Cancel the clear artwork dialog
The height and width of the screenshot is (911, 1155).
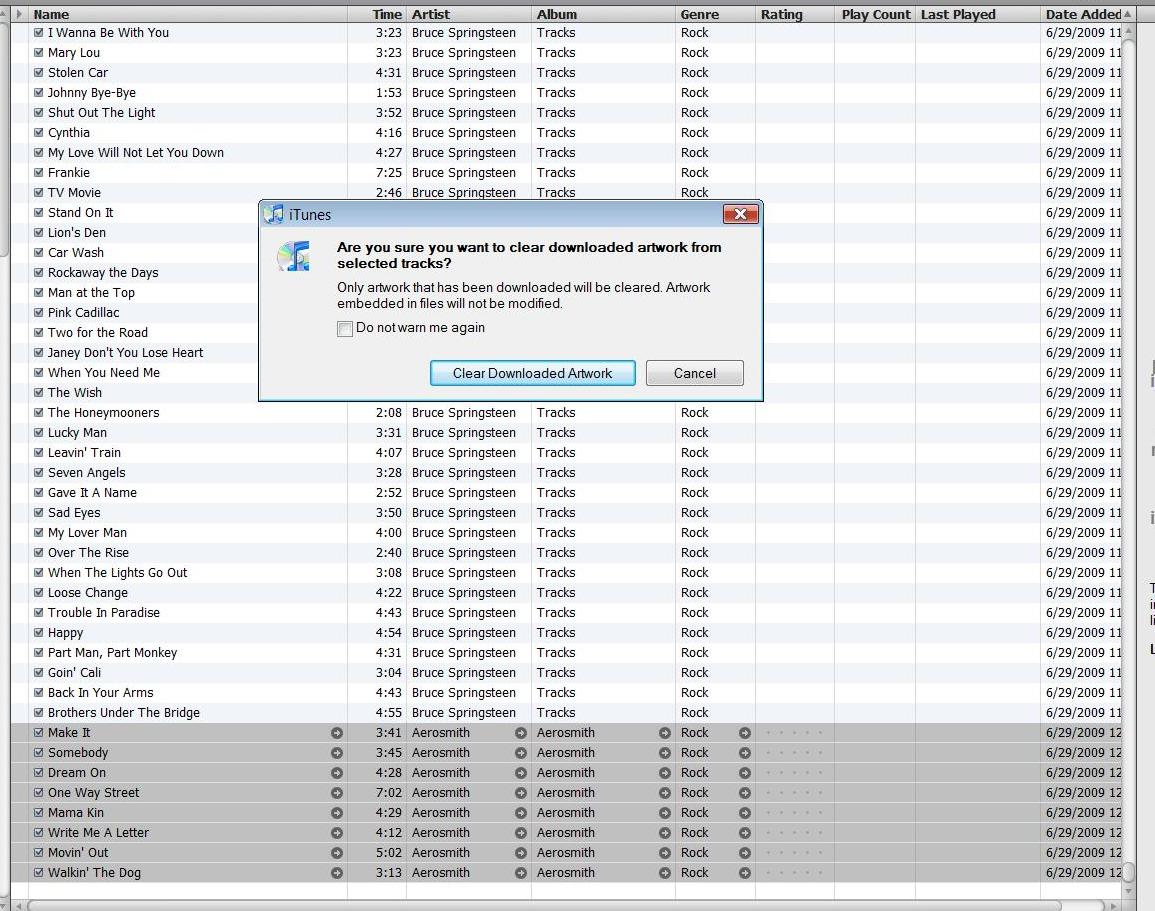[x=695, y=373]
